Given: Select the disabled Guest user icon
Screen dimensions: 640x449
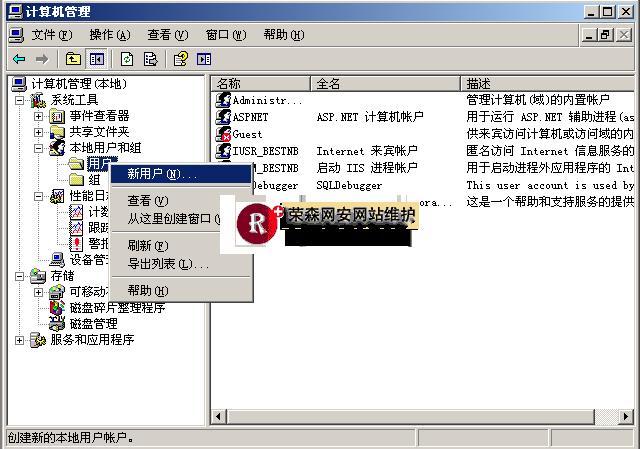Looking at the screenshot, I should click(224, 134).
